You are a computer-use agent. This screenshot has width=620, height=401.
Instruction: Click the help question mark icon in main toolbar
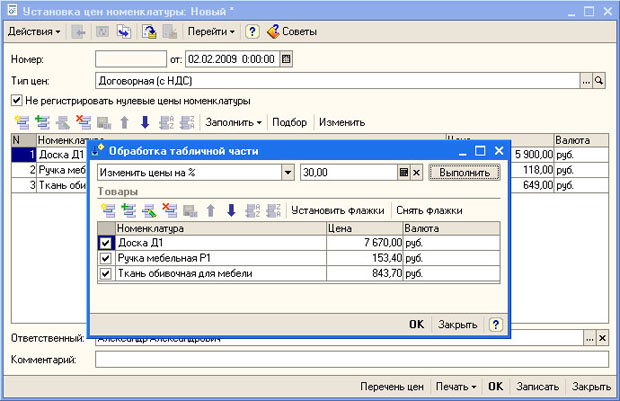tap(252, 32)
